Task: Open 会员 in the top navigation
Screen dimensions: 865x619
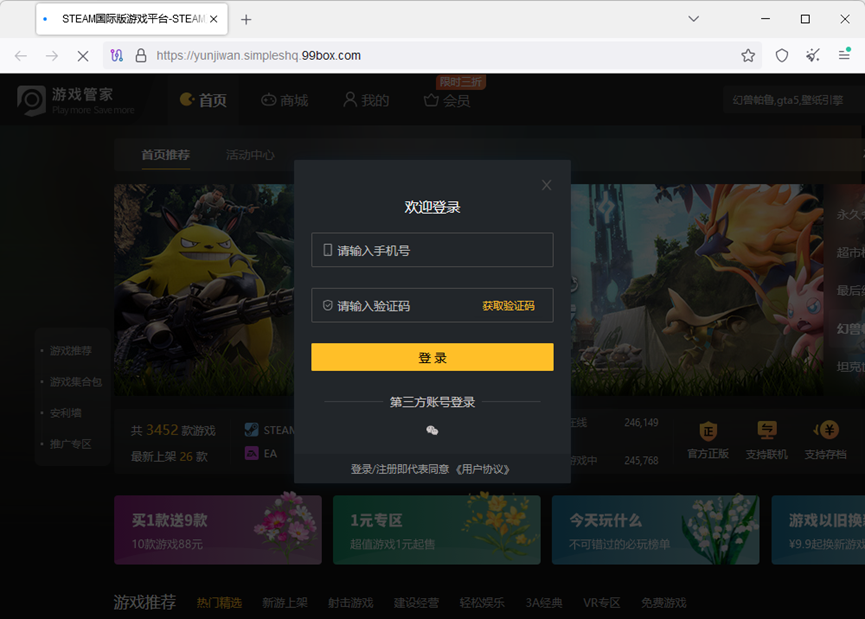Action: [447, 100]
